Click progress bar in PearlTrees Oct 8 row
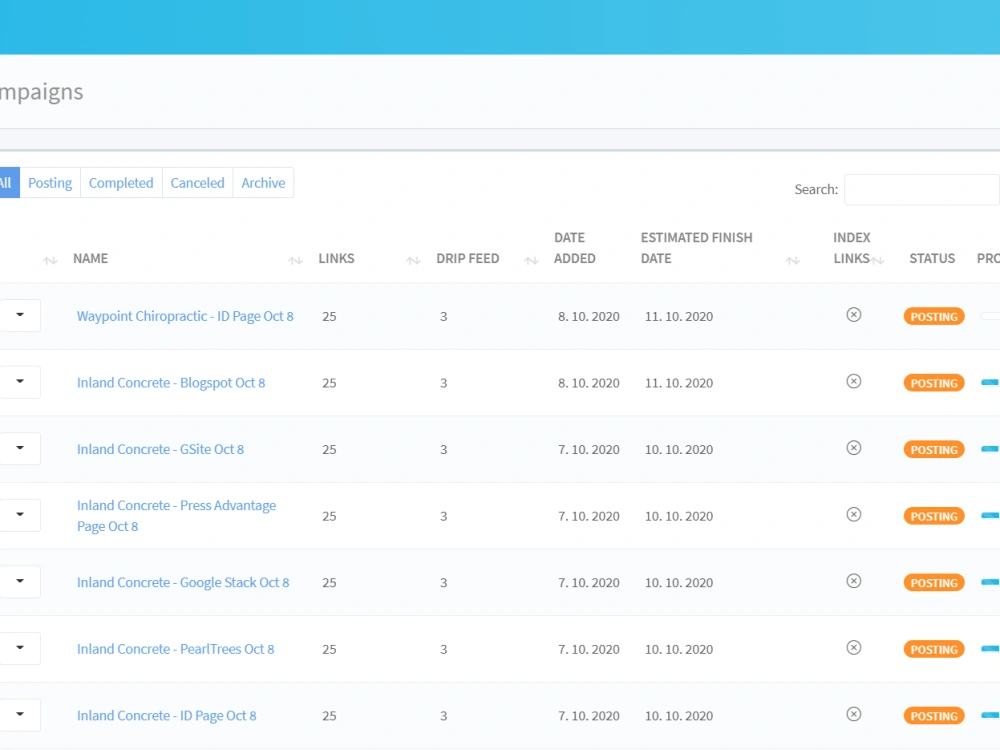1000x750 pixels. (990, 649)
